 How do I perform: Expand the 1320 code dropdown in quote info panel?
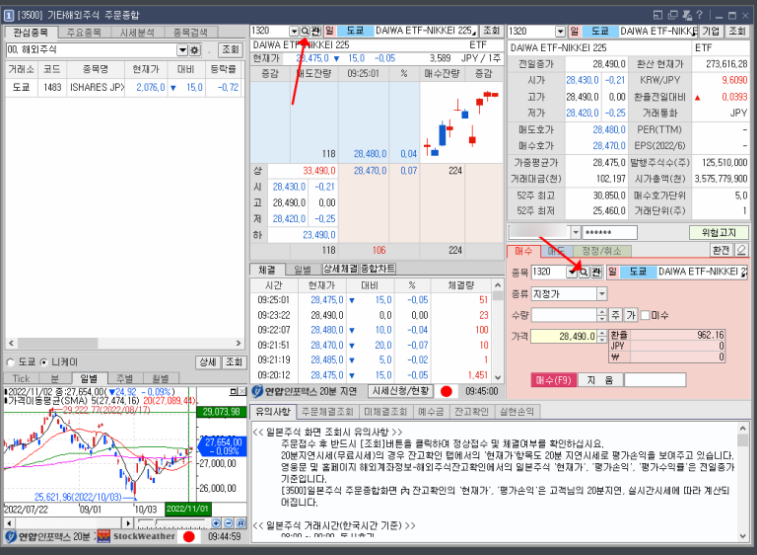coord(560,32)
